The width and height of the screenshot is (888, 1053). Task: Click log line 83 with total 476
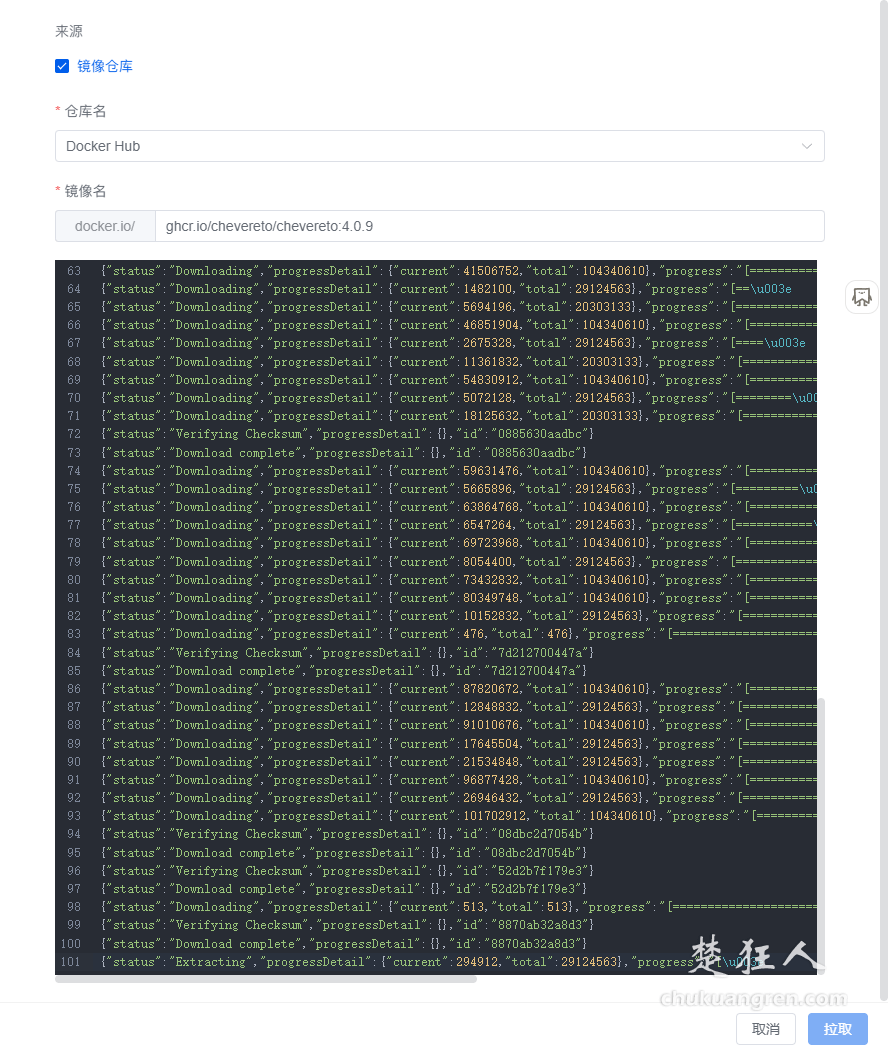pyautogui.click(x=400, y=634)
